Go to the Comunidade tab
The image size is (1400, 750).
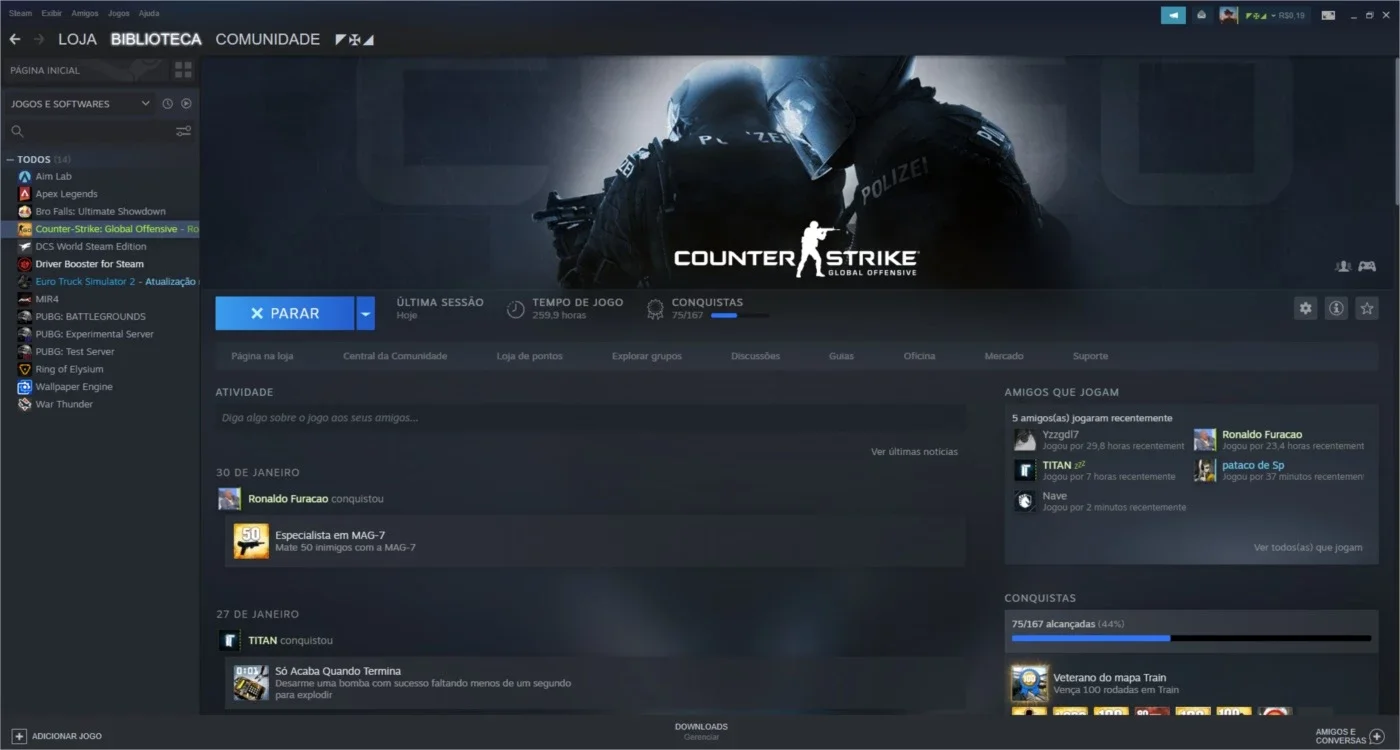pos(268,39)
